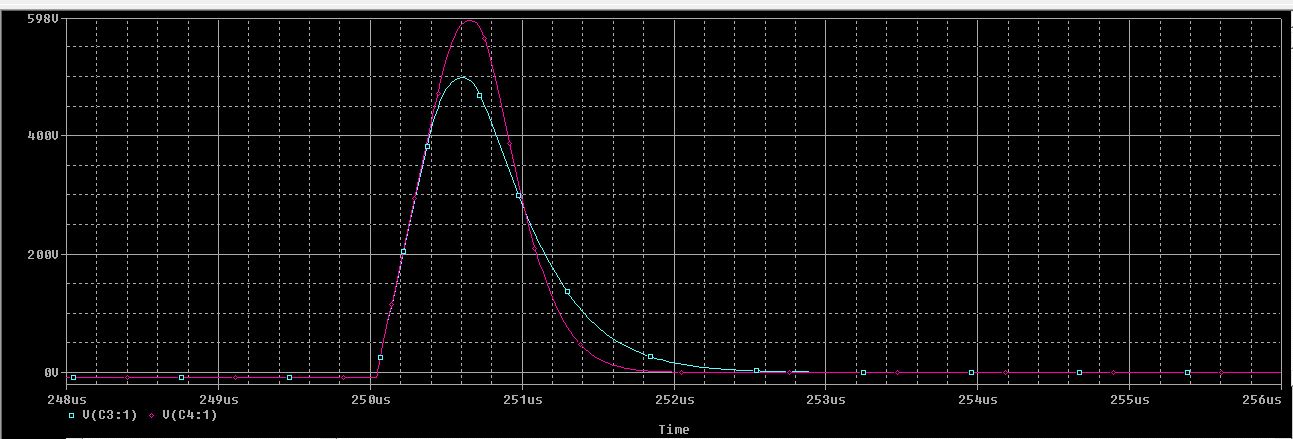Click the 251us x-axis label
Screen dimensions: 1293x439
[x=523, y=400]
